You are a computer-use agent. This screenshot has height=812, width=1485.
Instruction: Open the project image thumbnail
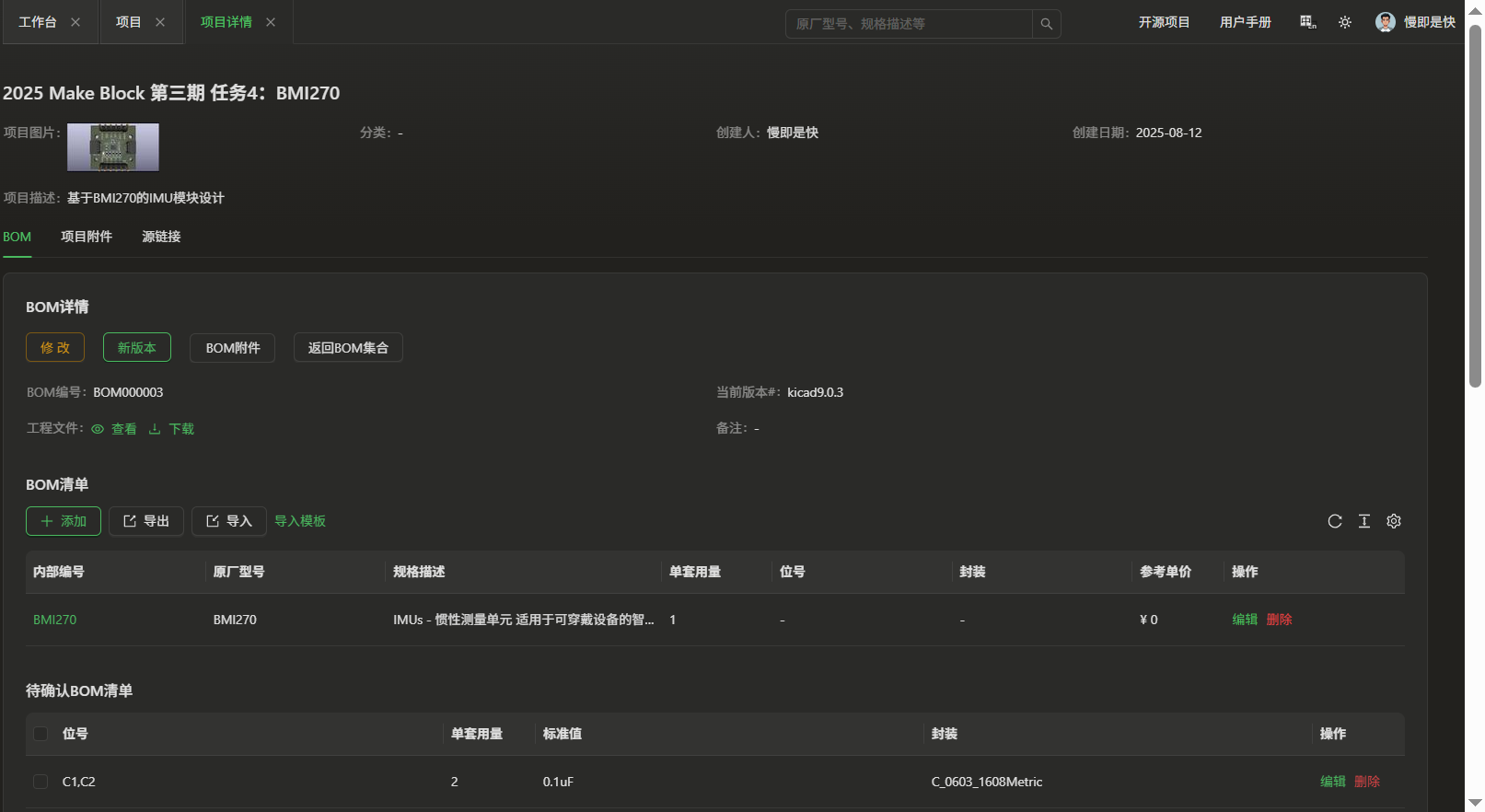[113, 147]
